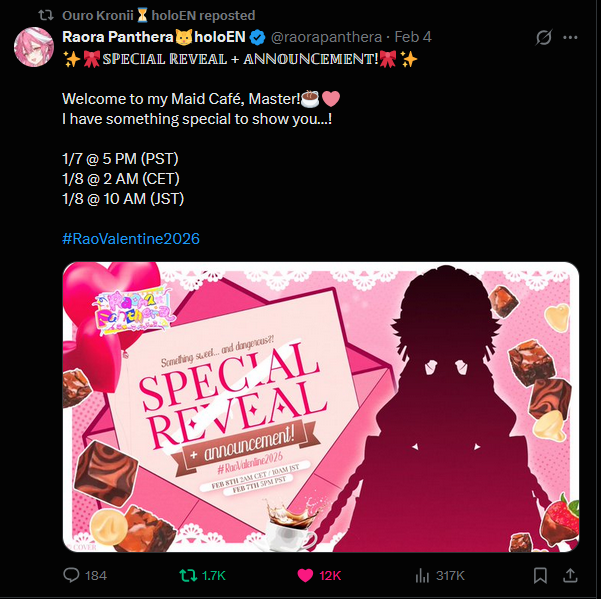Viewport: 601px width, 599px height.
Task: Click the 1.7K reposts count
Action: point(213,576)
